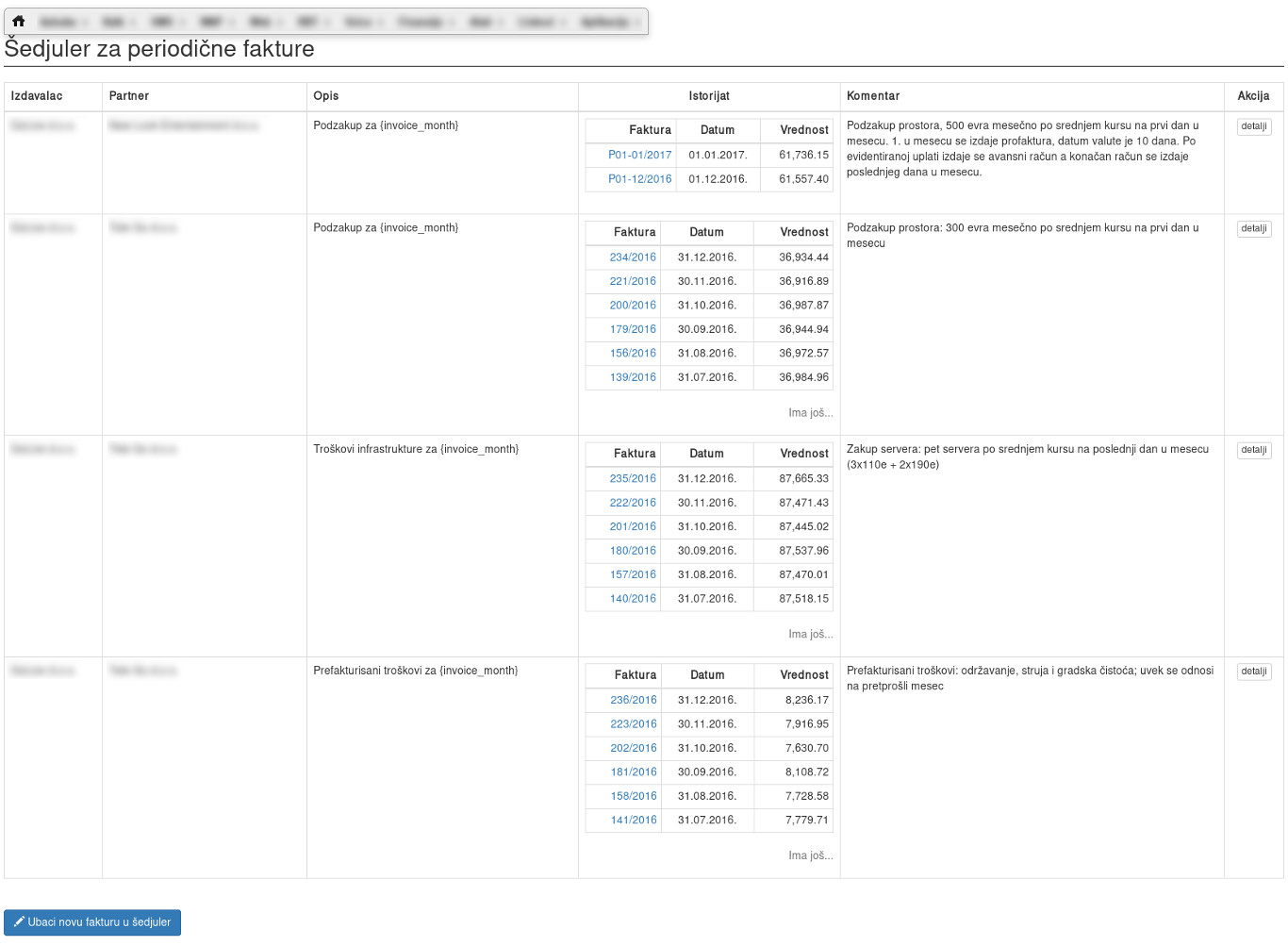Select the value 7,779.71

(x=807, y=821)
